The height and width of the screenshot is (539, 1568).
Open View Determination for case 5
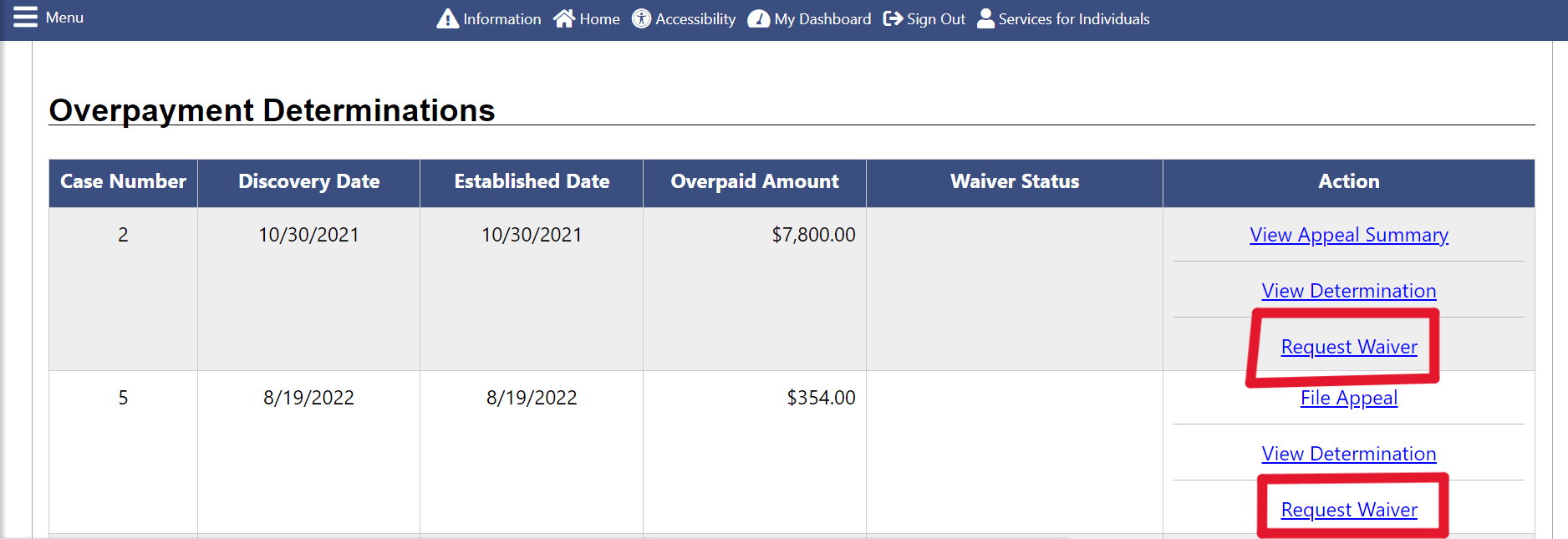1348,453
